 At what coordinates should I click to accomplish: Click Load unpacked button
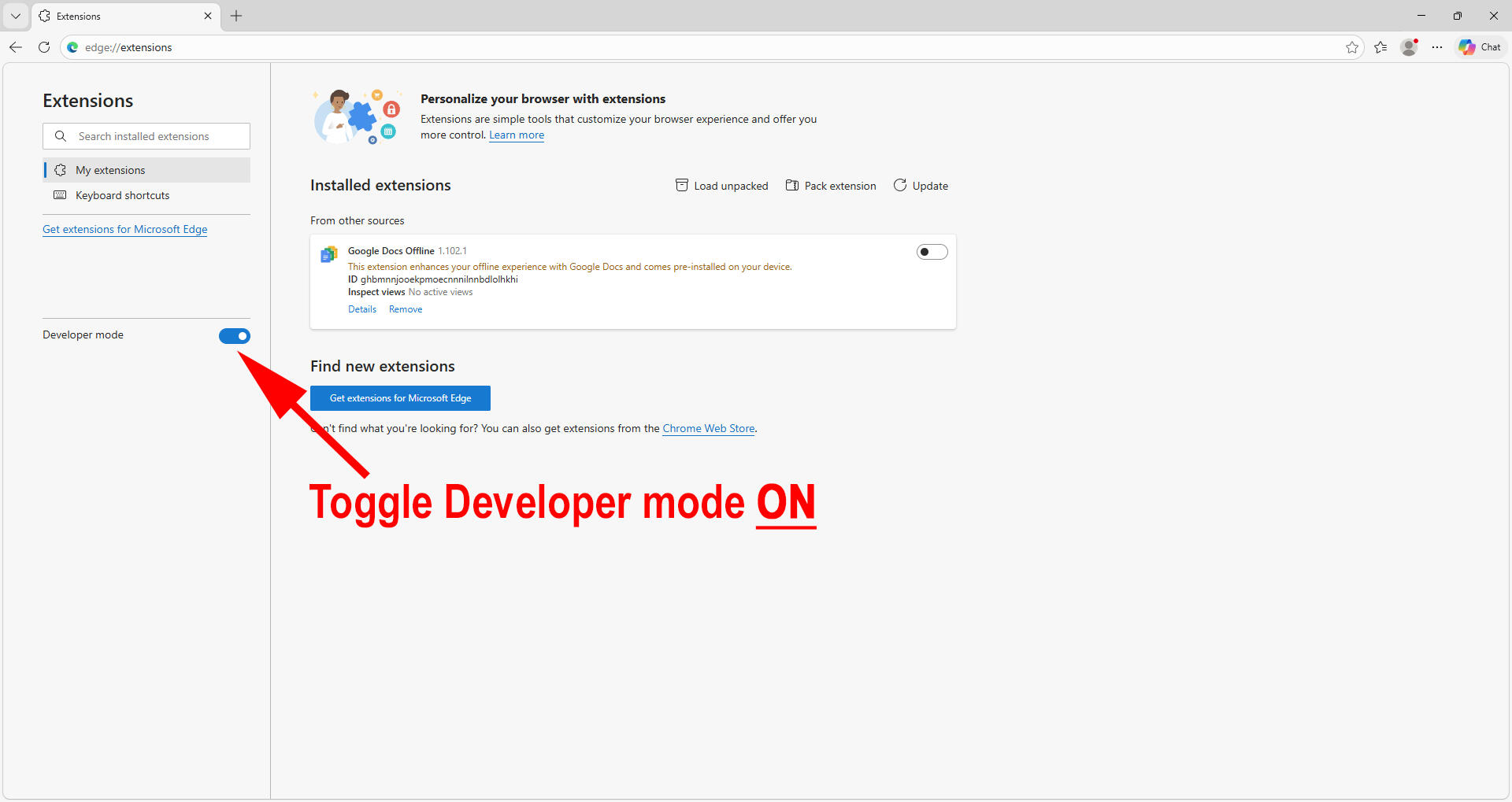(x=722, y=186)
